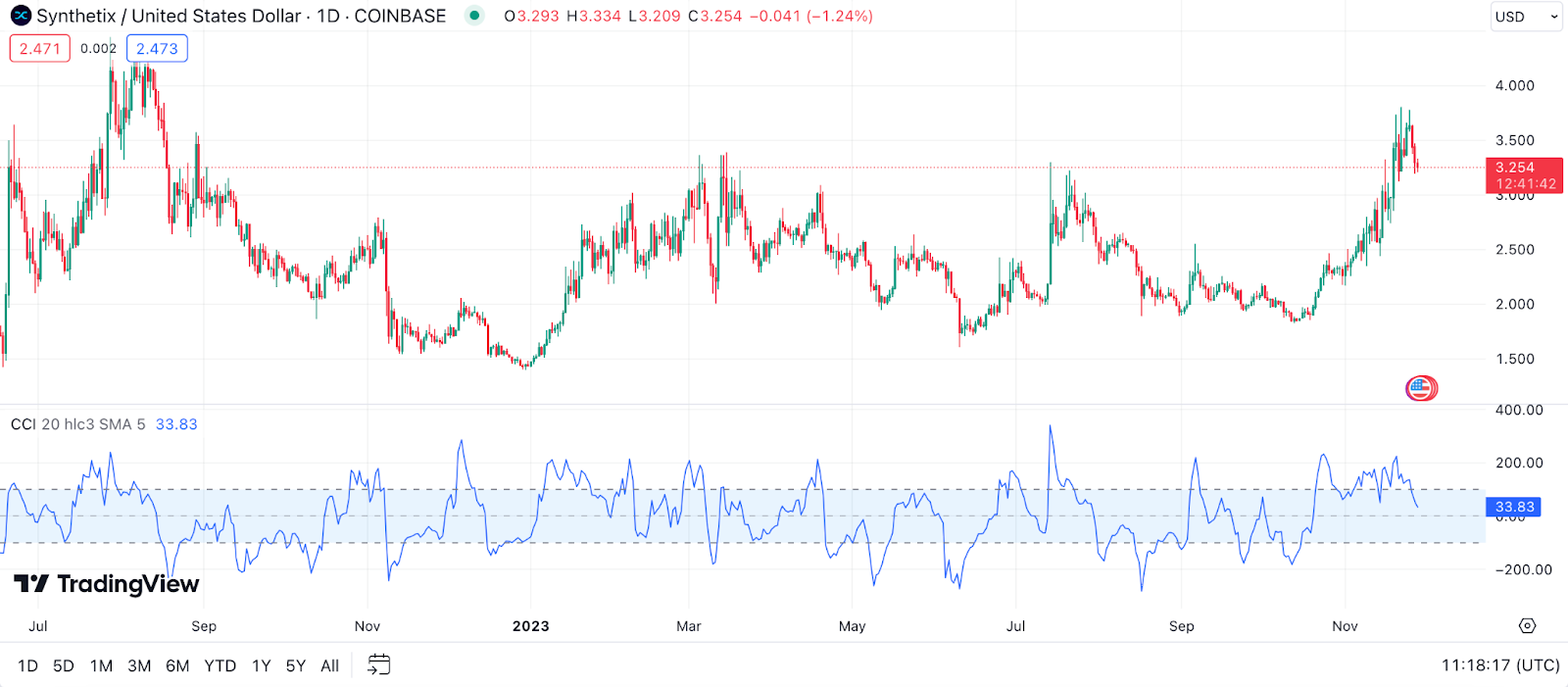Select the All time range
Screen dimensions: 1568x687
point(330,665)
